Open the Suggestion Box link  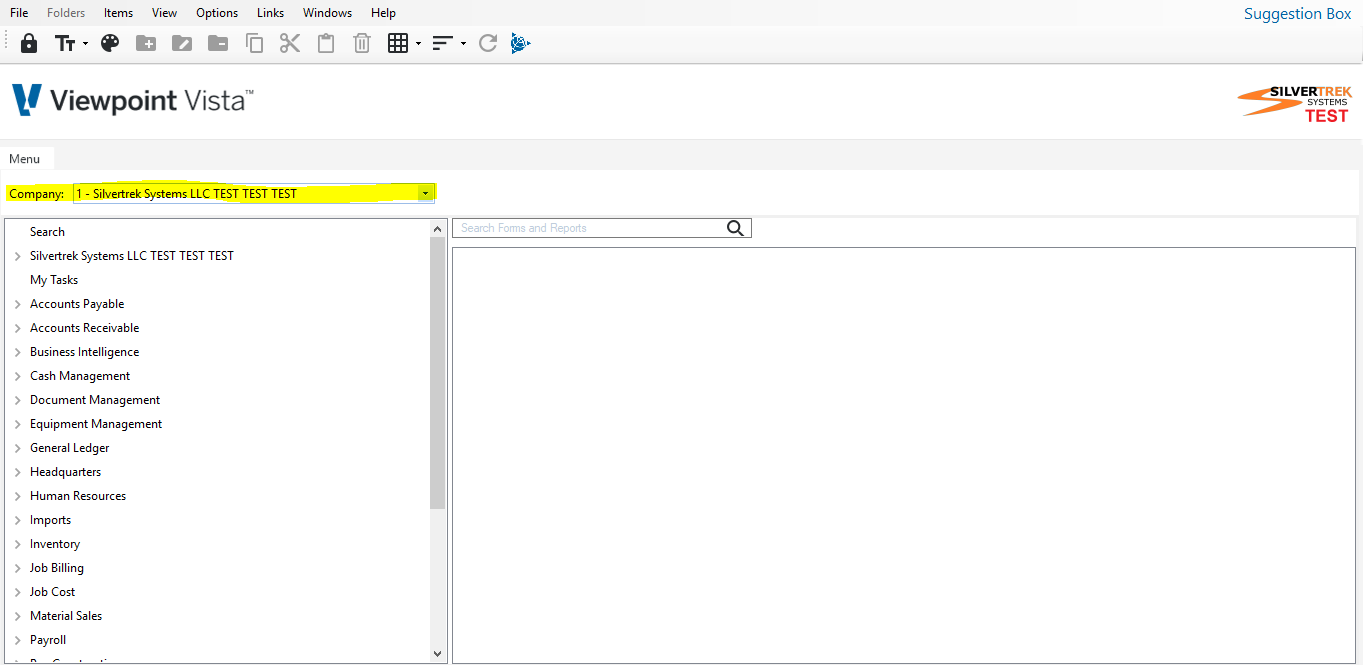point(1297,14)
